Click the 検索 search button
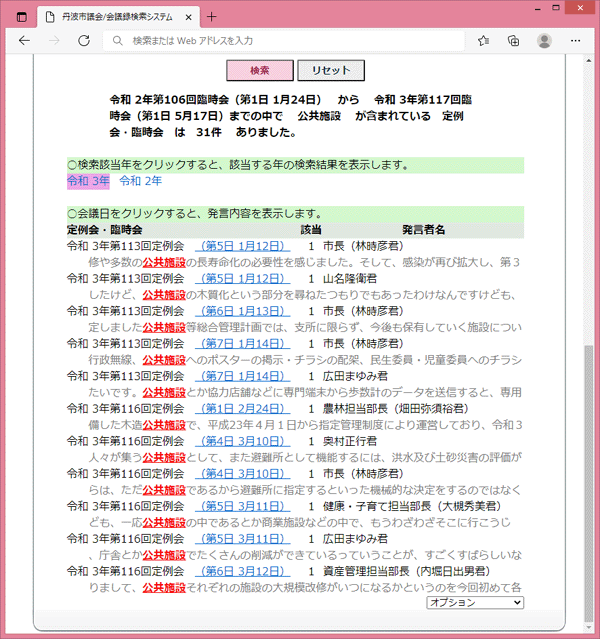The width and height of the screenshot is (600, 639). pos(260,71)
